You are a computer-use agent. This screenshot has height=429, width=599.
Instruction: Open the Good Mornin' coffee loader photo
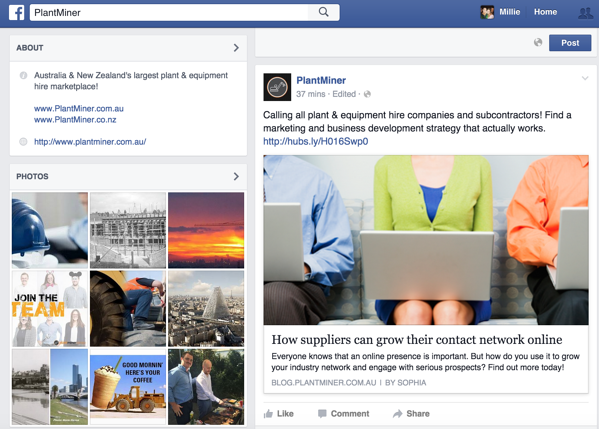(x=128, y=387)
